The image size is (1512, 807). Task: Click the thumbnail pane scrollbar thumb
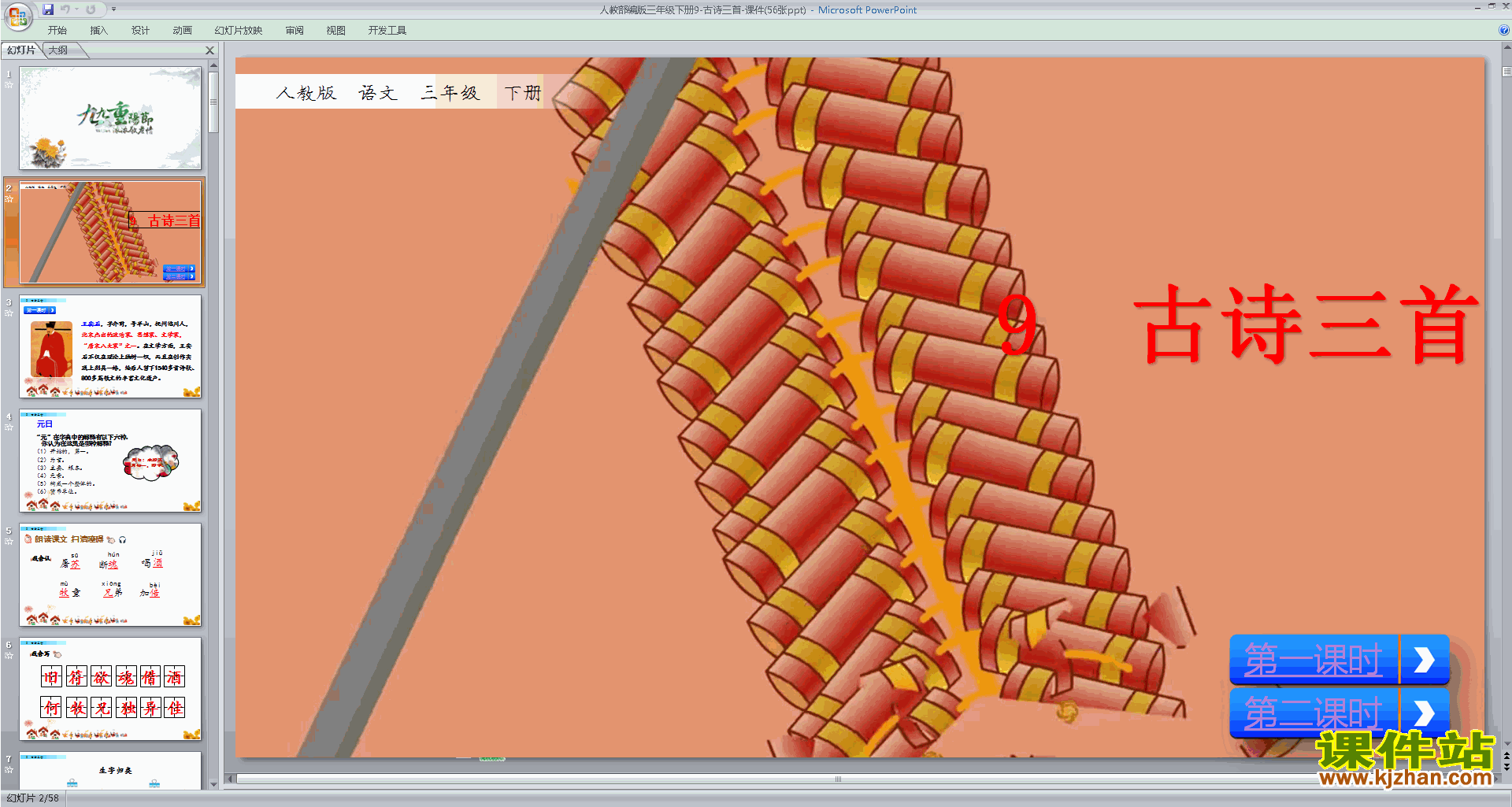tap(213, 102)
